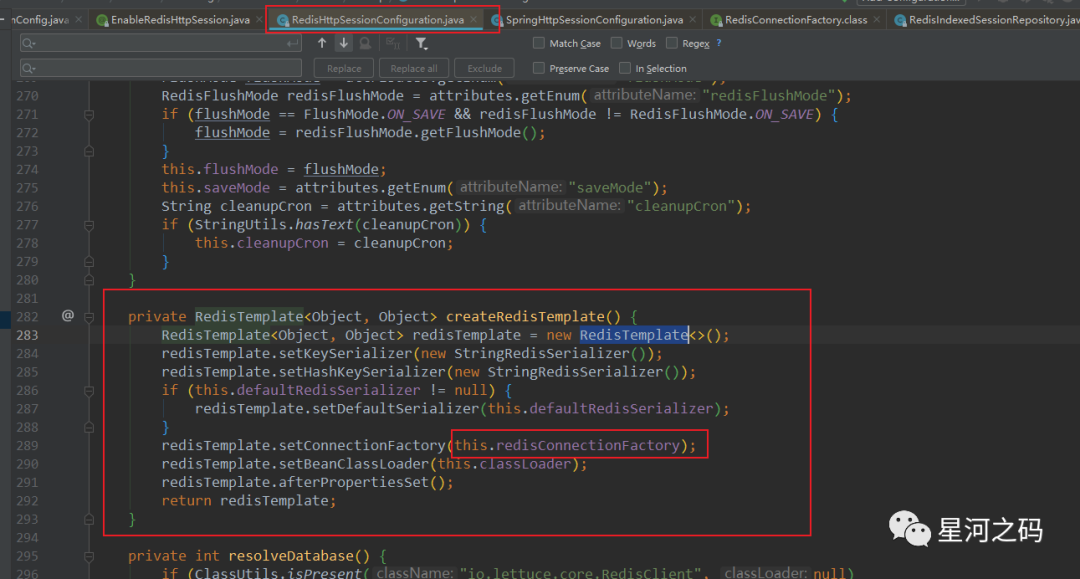The height and width of the screenshot is (579, 1080).
Task: Click afterPropertiesSet on line 291
Action: pyautogui.click(x=354, y=483)
